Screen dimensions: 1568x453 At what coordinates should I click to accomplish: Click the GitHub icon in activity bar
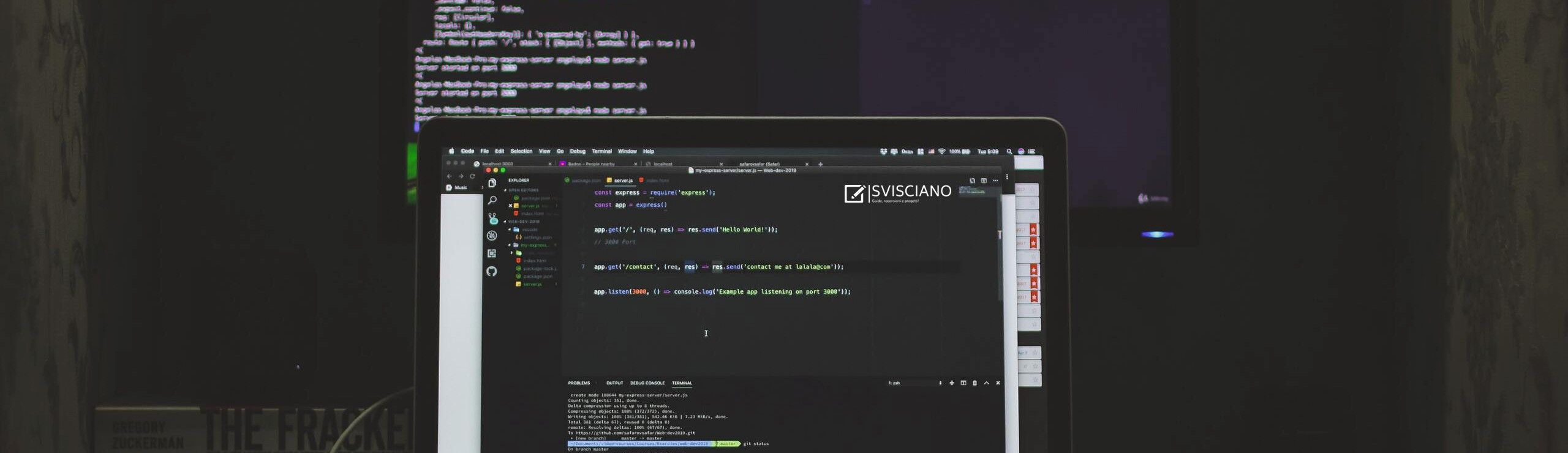click(492, 271)
